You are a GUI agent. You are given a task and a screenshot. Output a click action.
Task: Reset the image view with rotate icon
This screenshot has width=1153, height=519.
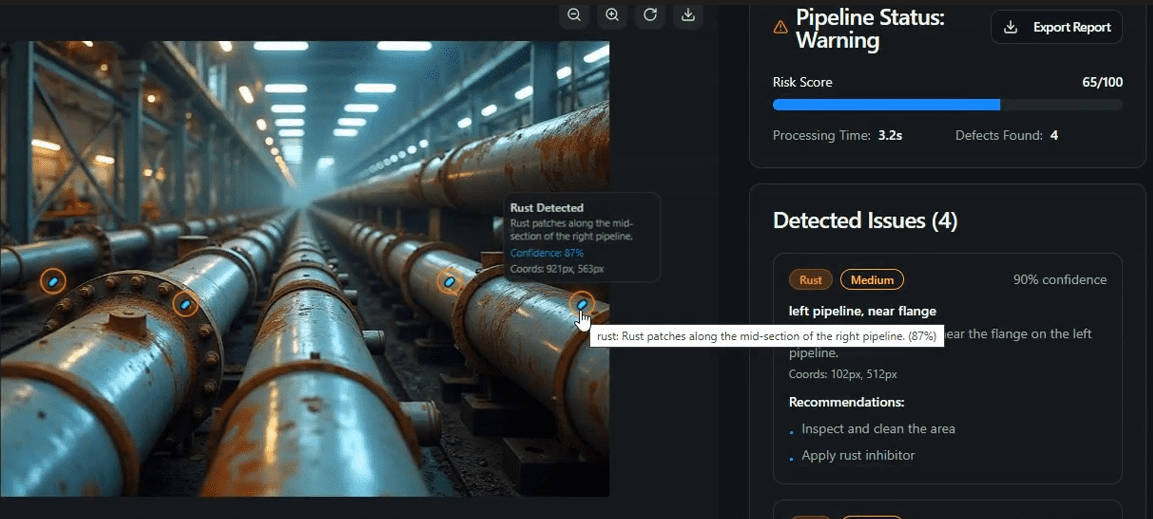(x=650, y=15)
